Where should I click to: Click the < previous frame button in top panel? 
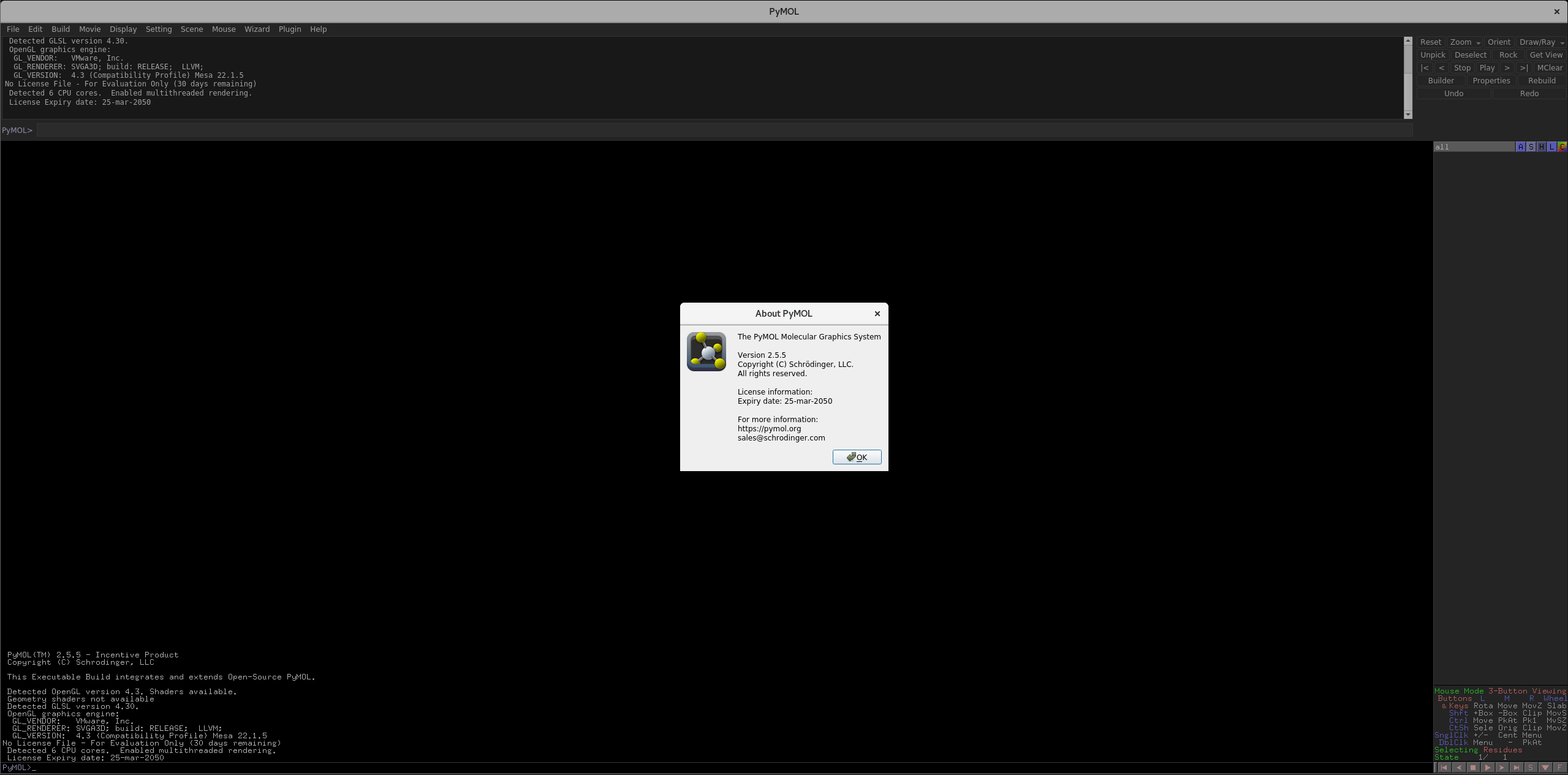pos(1441,68)
